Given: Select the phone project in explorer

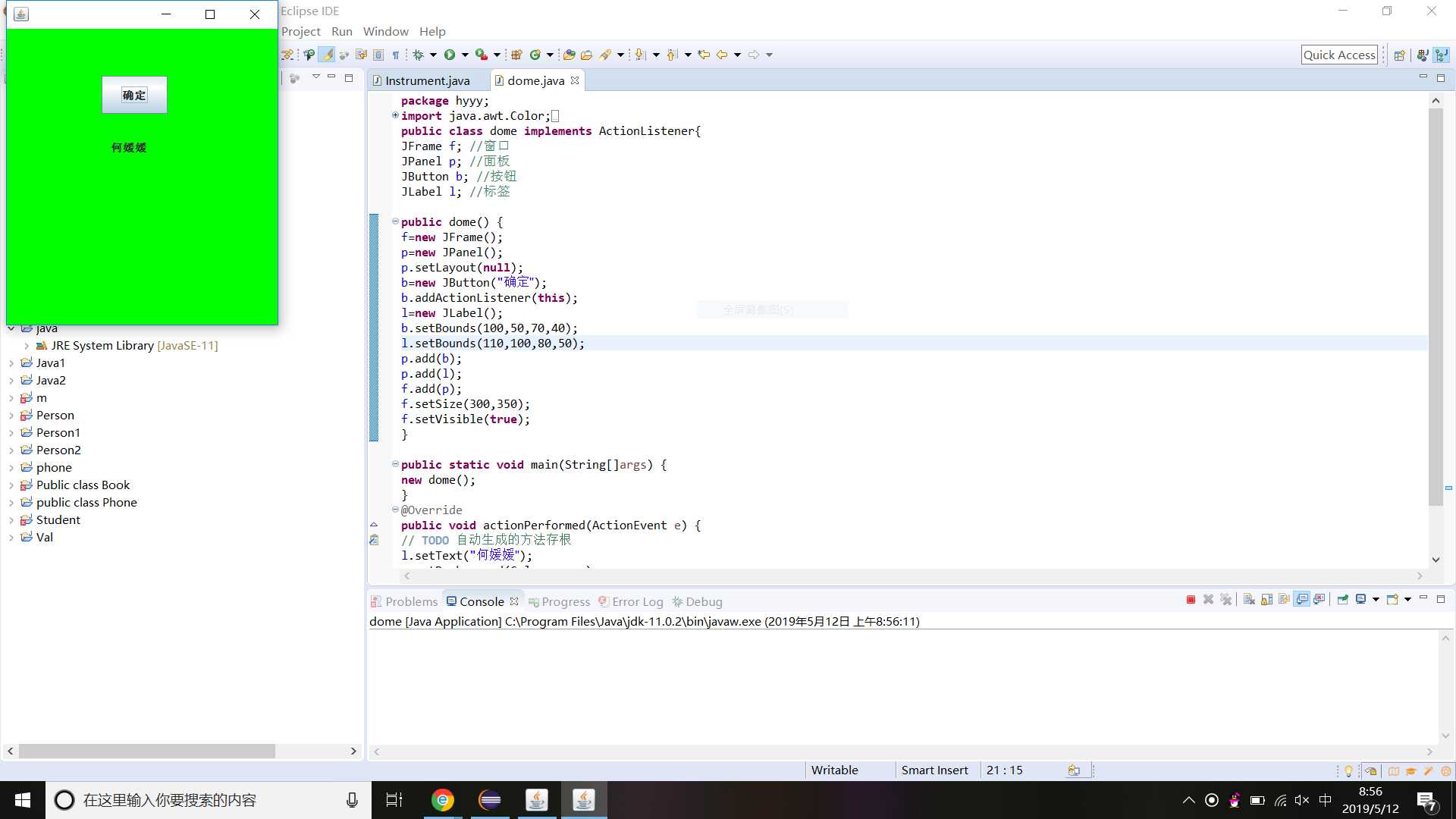Looking at the screenshot, I should tap(54, 468).
